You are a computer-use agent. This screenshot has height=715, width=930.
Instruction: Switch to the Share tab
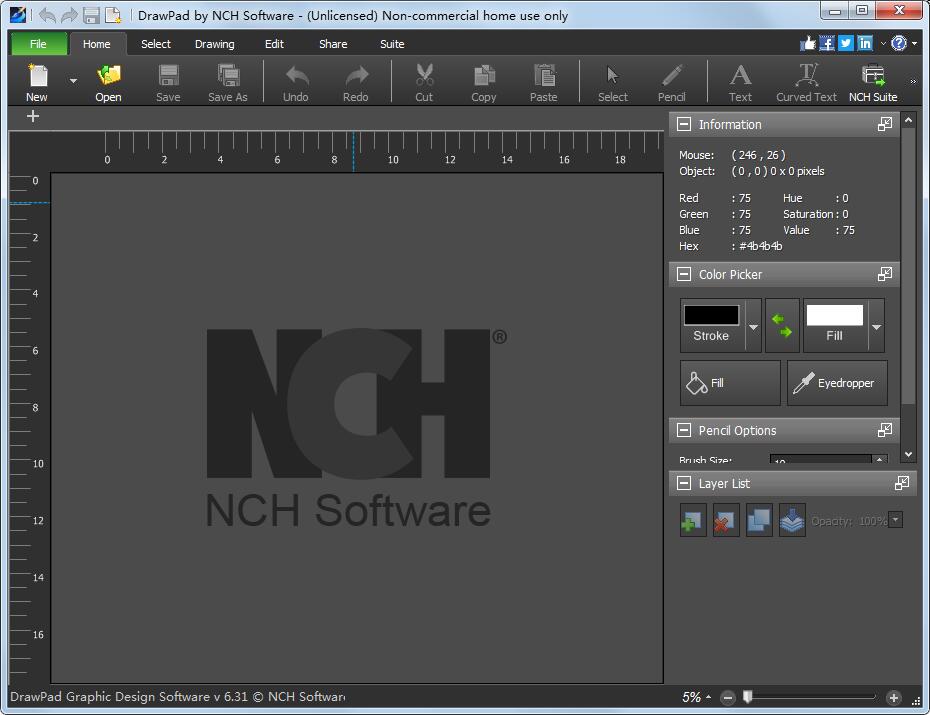[x=333, y=44]
